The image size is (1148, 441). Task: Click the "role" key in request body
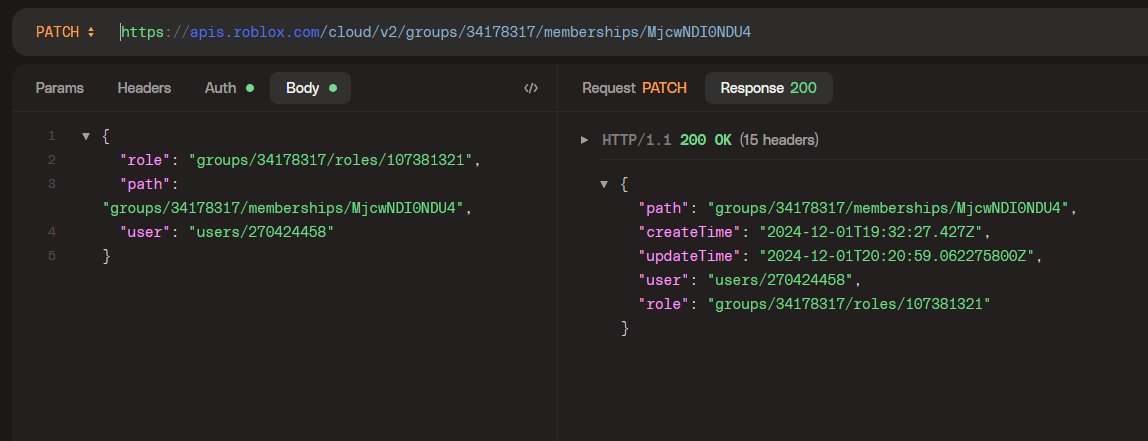coord(147,160)
